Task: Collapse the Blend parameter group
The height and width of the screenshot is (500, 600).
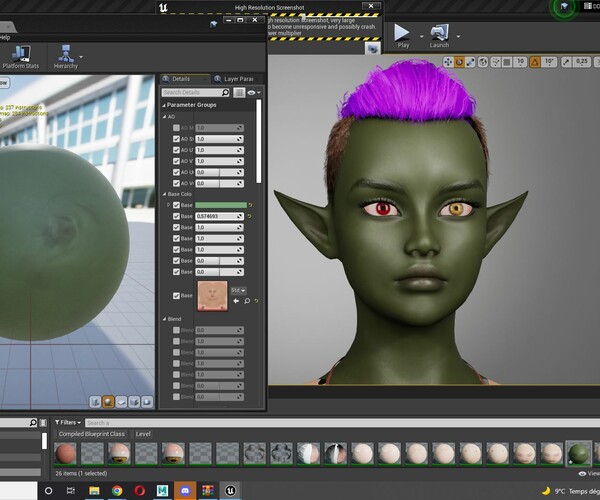Action: coord(165,319)
